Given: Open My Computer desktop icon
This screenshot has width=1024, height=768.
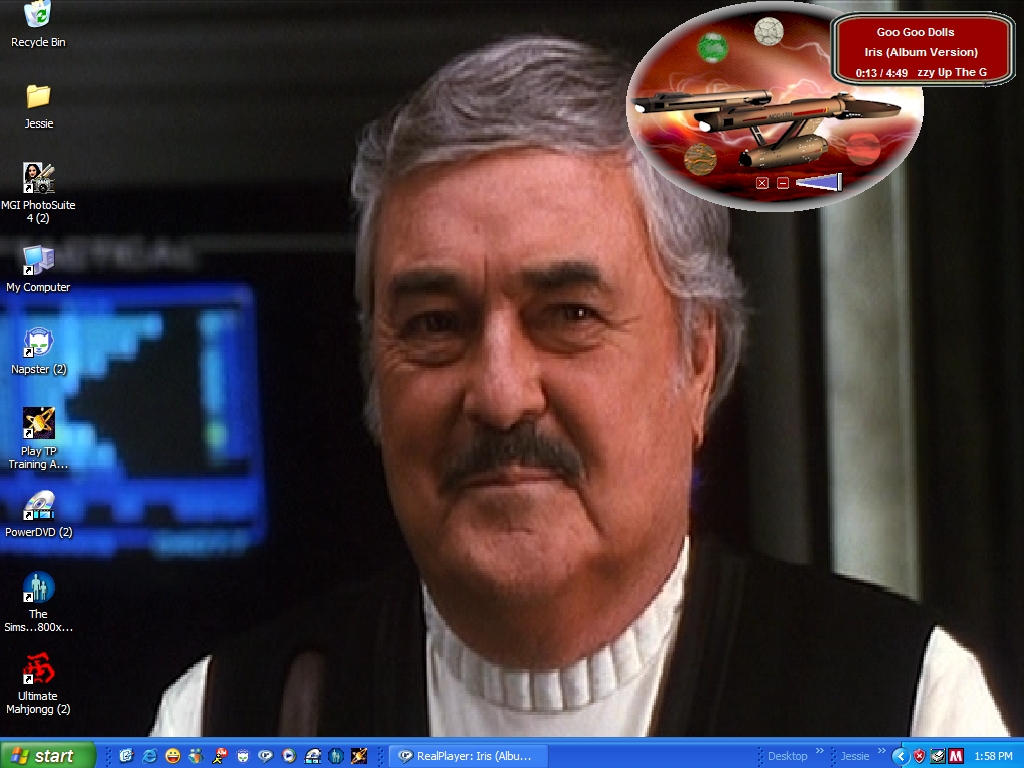Looking at the screenshot, I should [x=38, y=269].
